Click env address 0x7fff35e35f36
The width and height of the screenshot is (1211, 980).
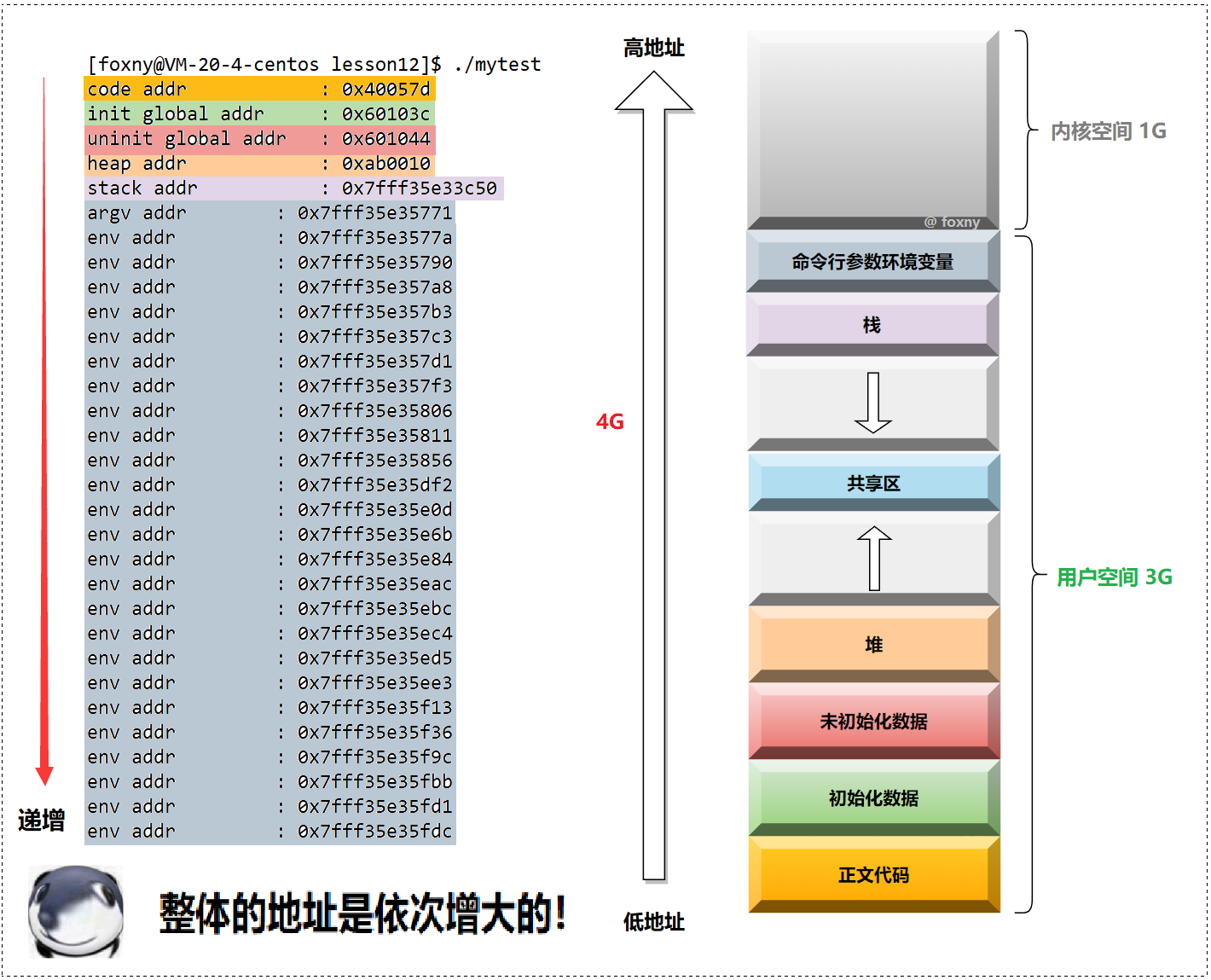point(375,732)
